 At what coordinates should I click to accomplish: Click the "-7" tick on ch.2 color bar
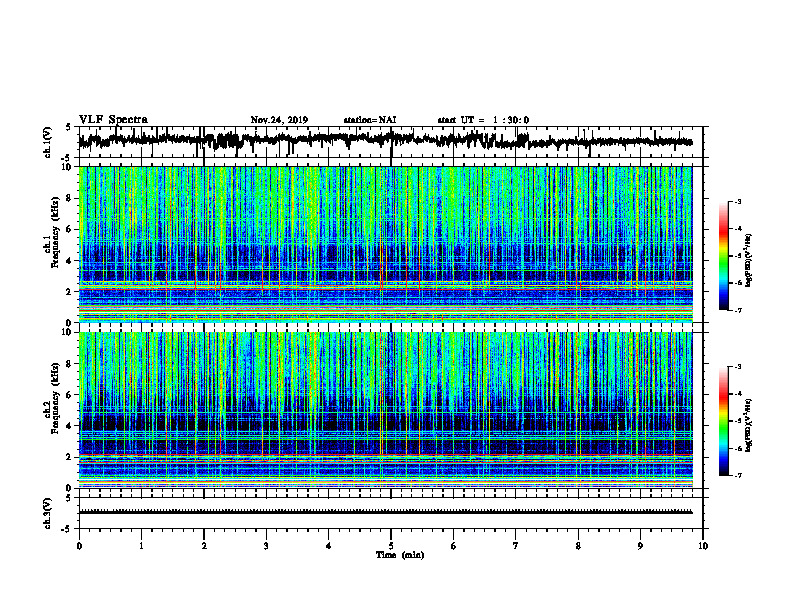(738, 475)
